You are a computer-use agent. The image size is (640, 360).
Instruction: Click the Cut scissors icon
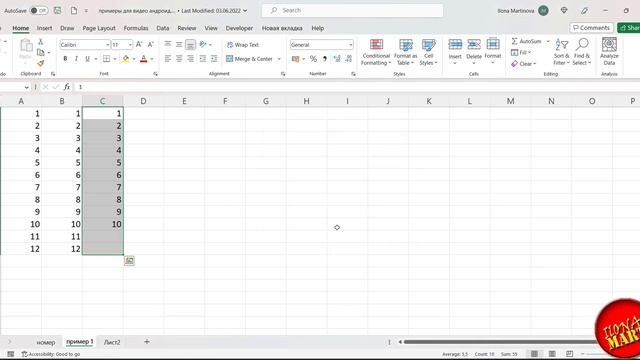tap(40, 42)
